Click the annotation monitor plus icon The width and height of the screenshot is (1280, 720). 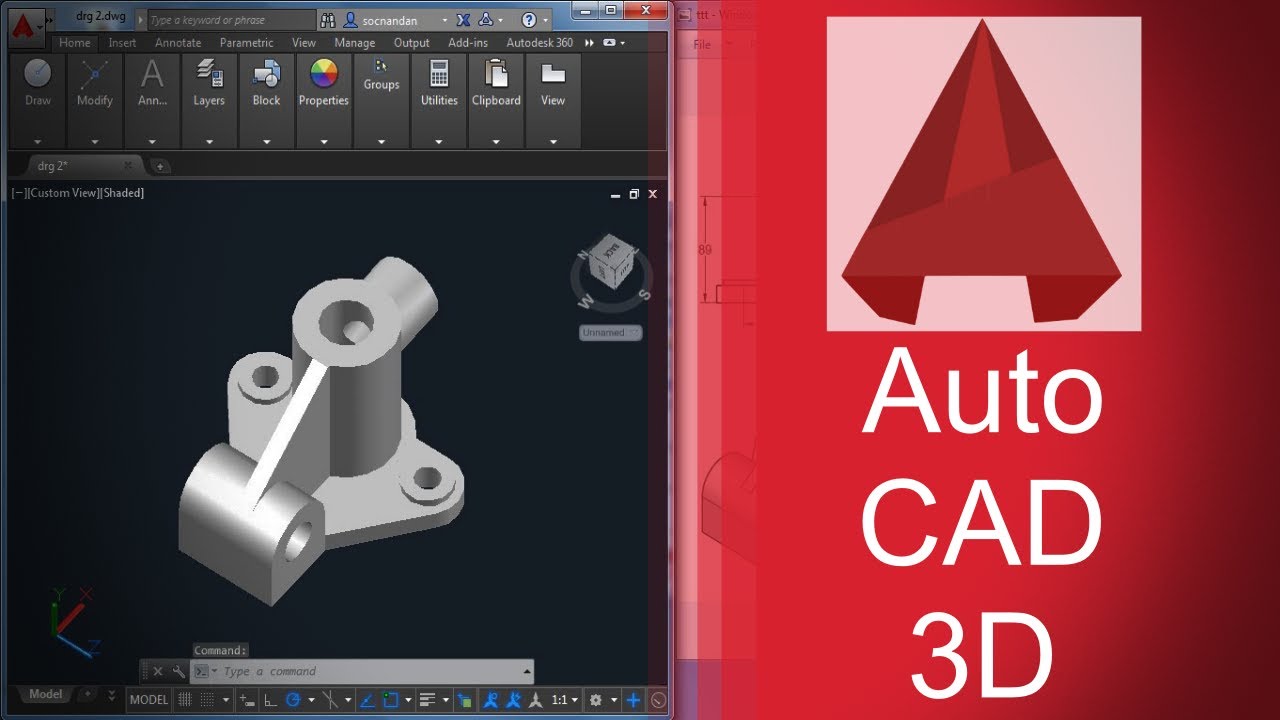point(633,700)
